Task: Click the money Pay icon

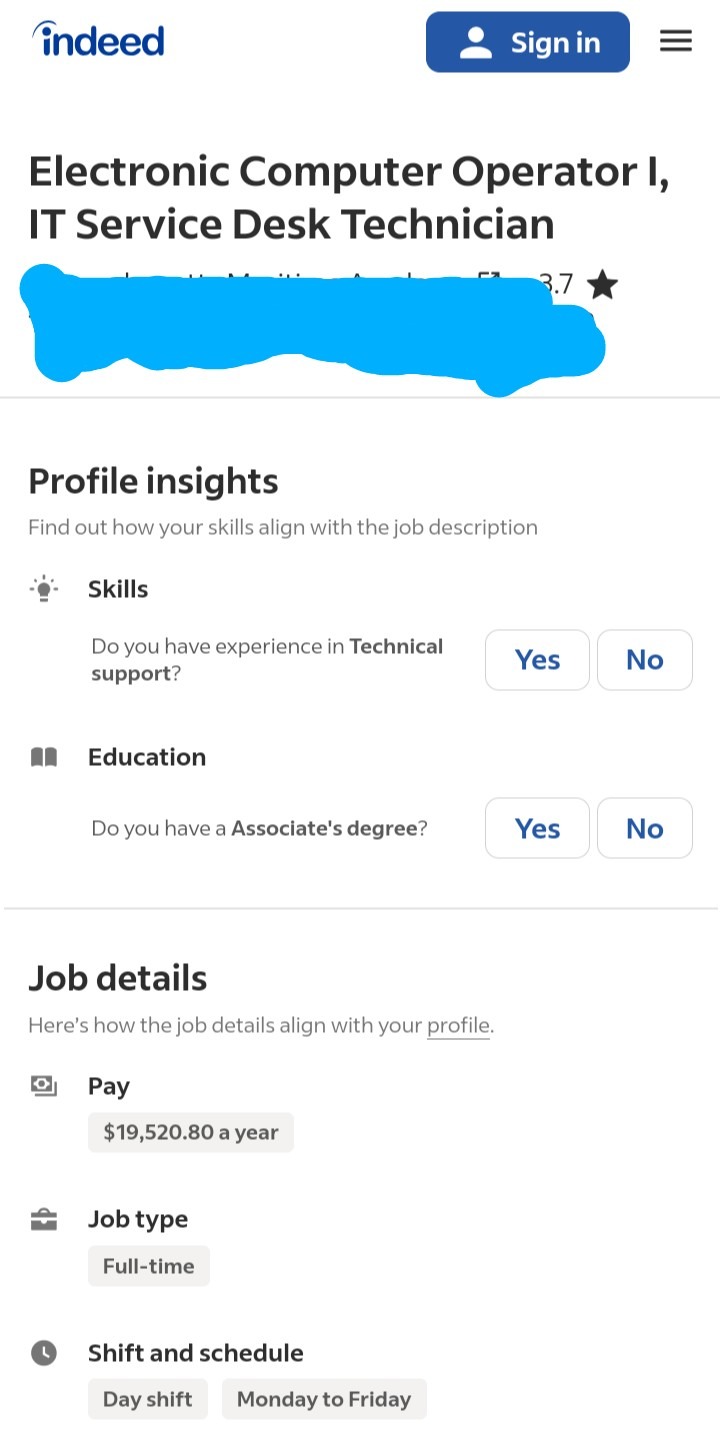Action: pyautogui.click(x=44, y=1086)
